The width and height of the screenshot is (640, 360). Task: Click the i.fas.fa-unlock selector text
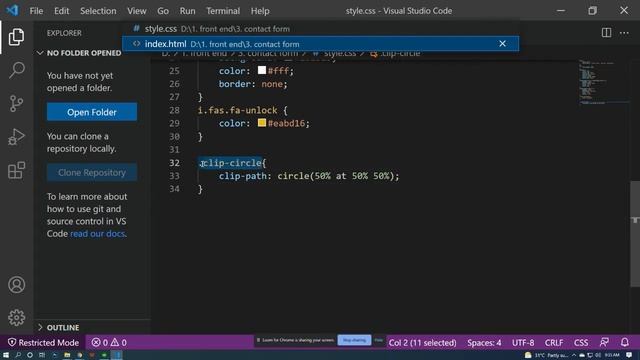tap(237, 110)
